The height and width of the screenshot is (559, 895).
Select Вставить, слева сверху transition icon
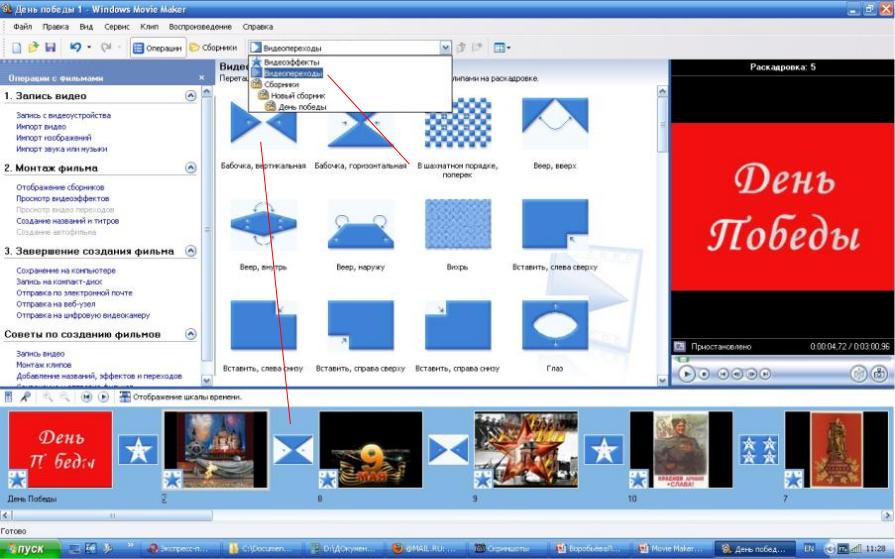(x=555, y=224)
